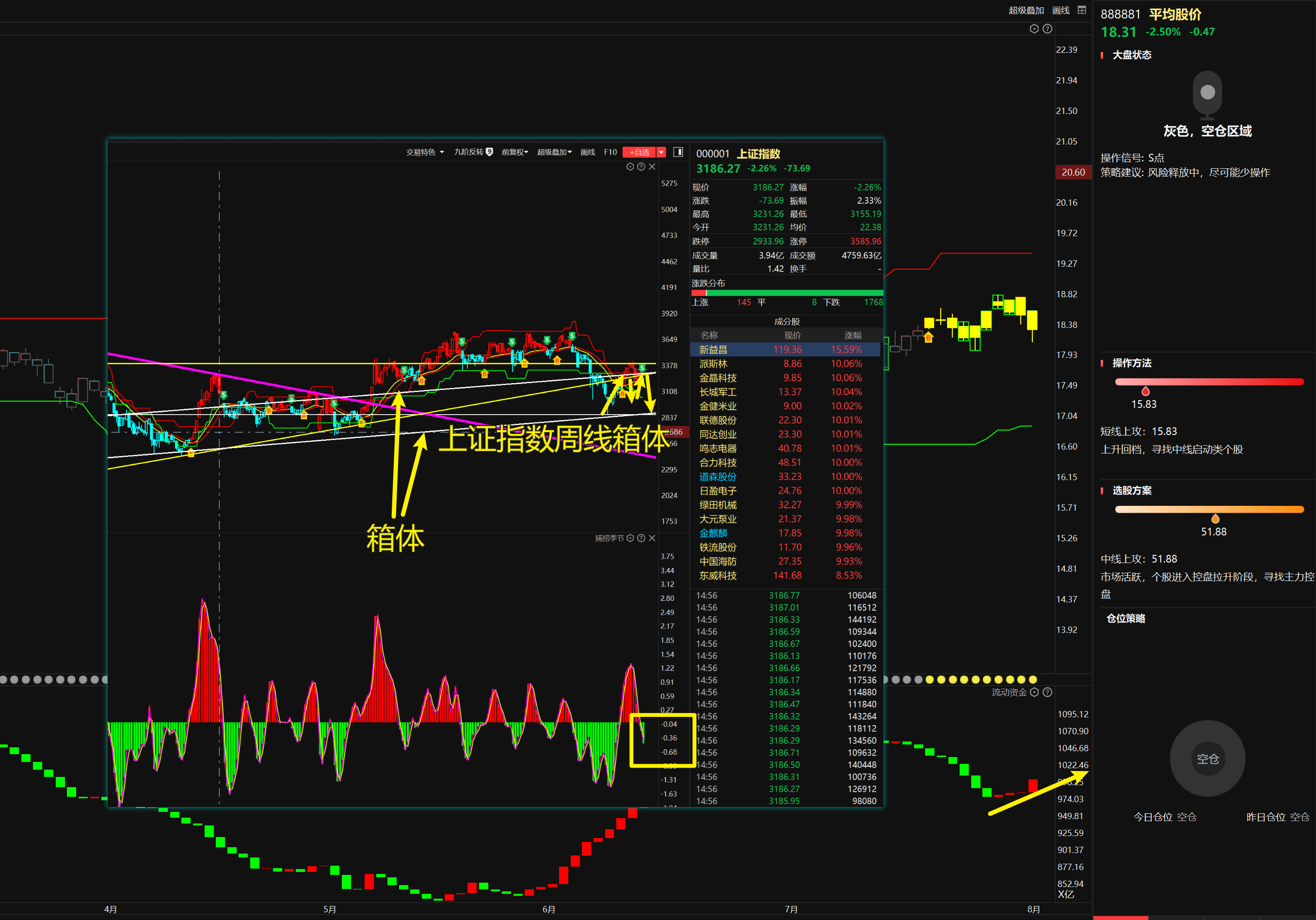
Task: Select 绿田机械 stock row
Action: (785, 505)
